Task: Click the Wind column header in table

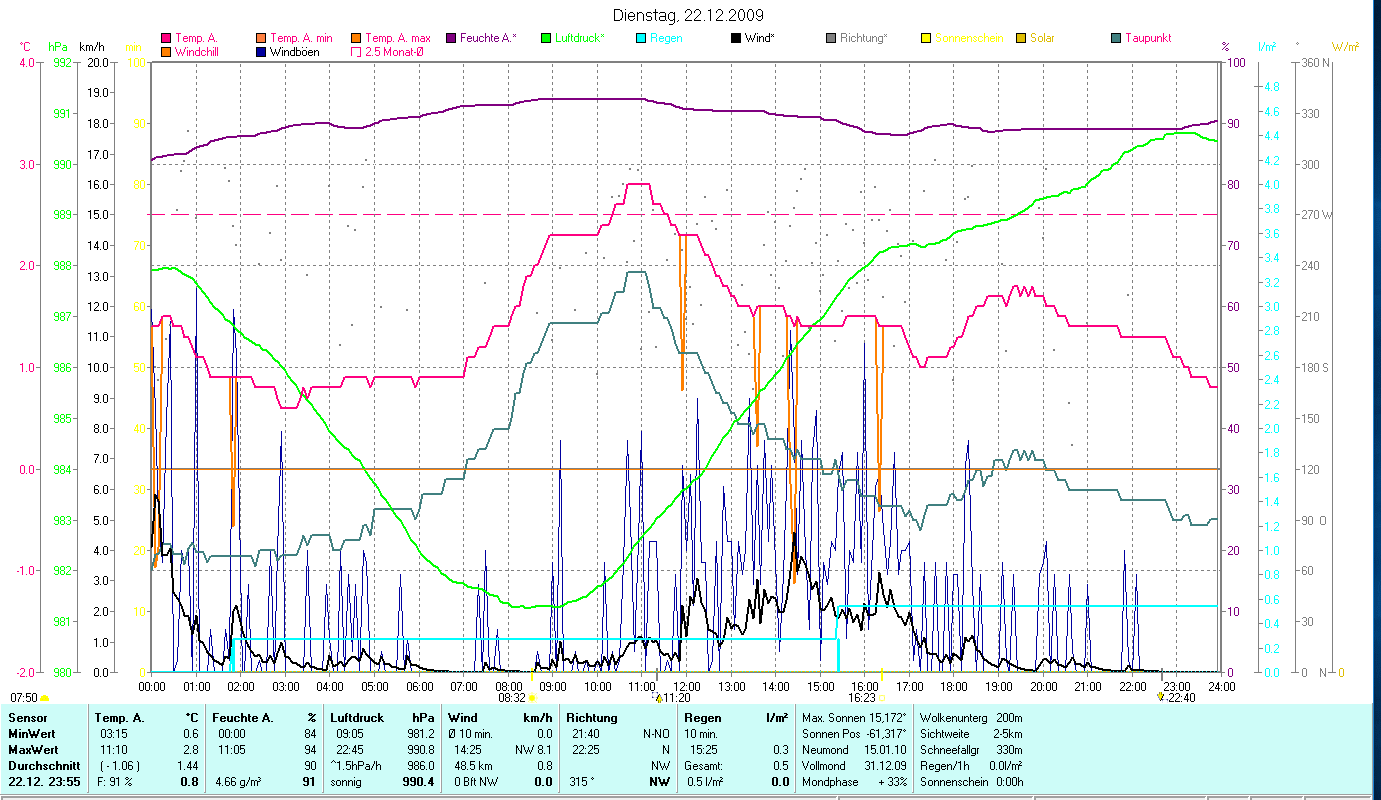Action: click(463, 717)
